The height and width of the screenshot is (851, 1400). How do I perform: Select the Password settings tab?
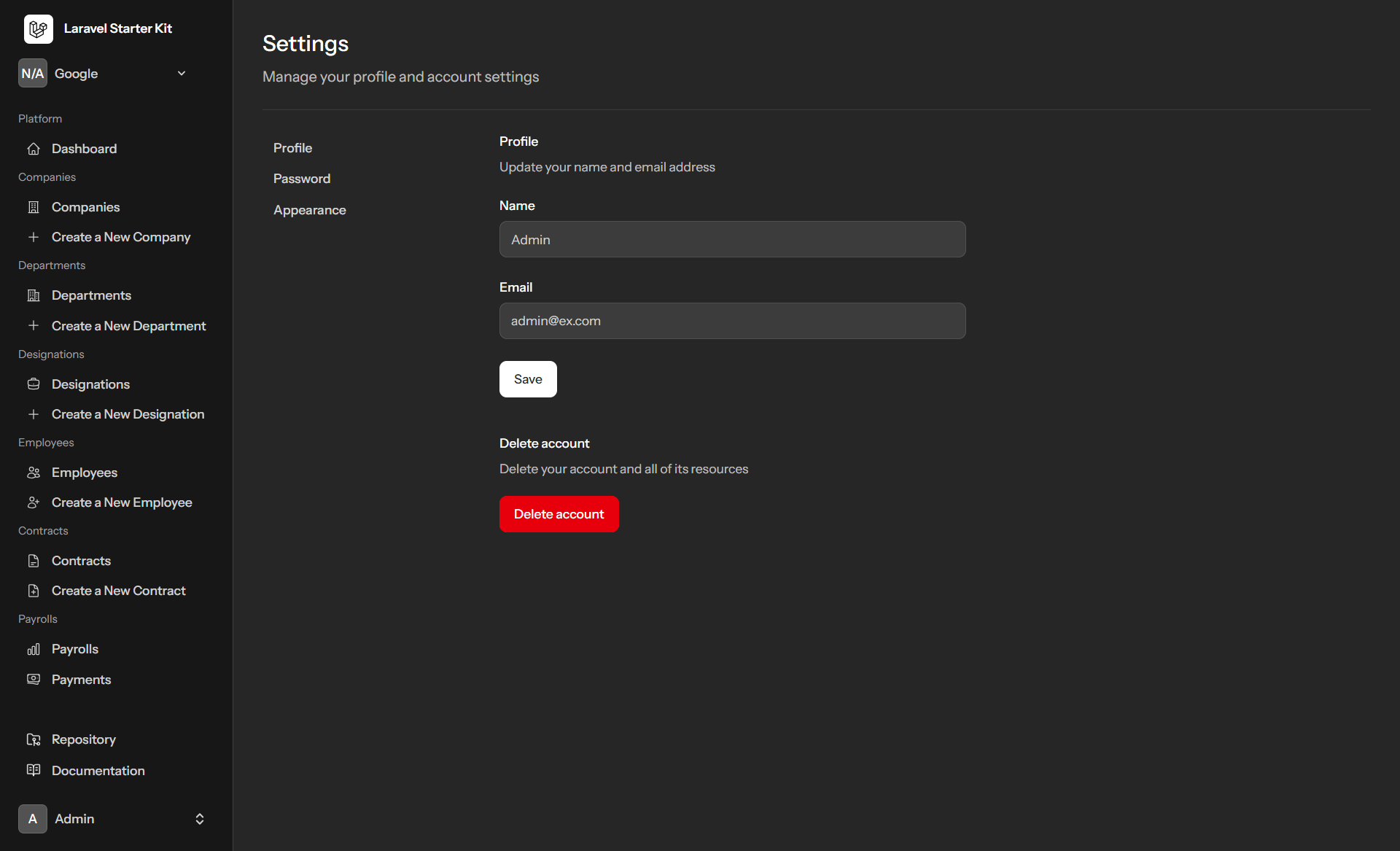click(302, 179)
